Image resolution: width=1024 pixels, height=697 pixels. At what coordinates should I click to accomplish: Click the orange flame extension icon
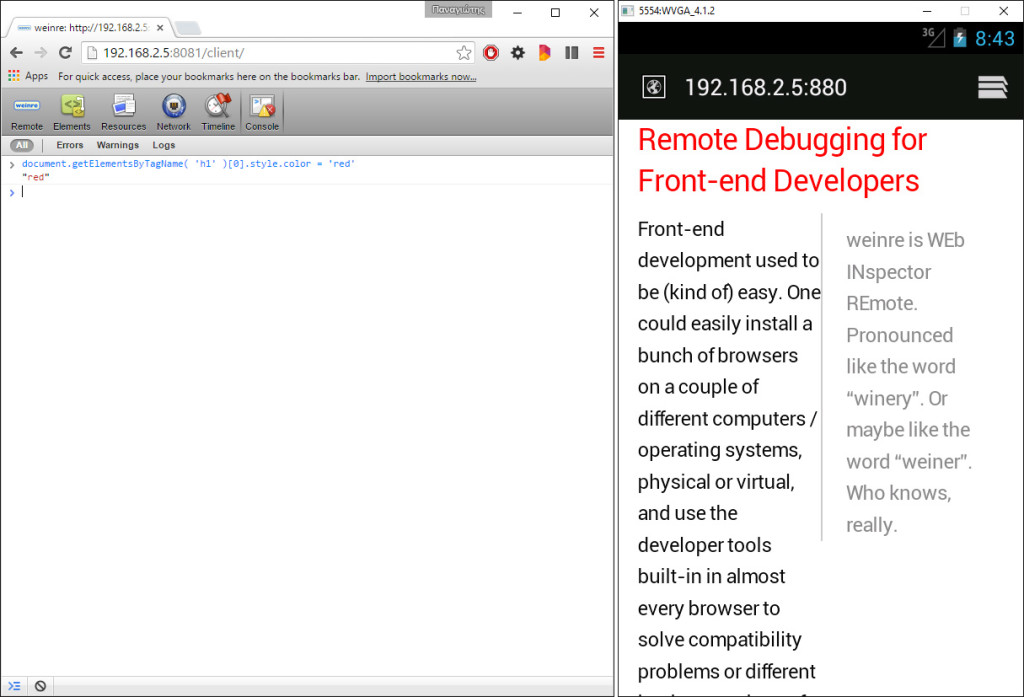click(x=544, y=53)
